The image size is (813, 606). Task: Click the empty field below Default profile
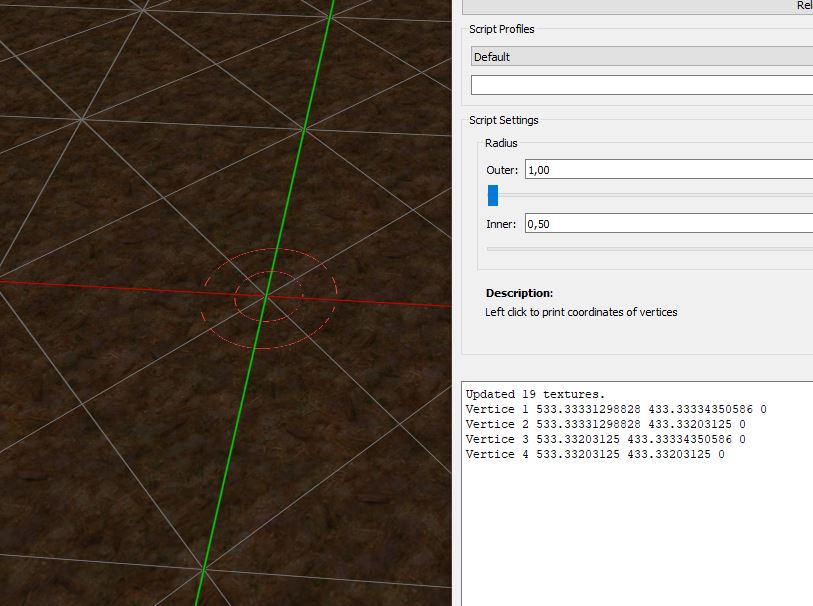(x=642, y=85)
